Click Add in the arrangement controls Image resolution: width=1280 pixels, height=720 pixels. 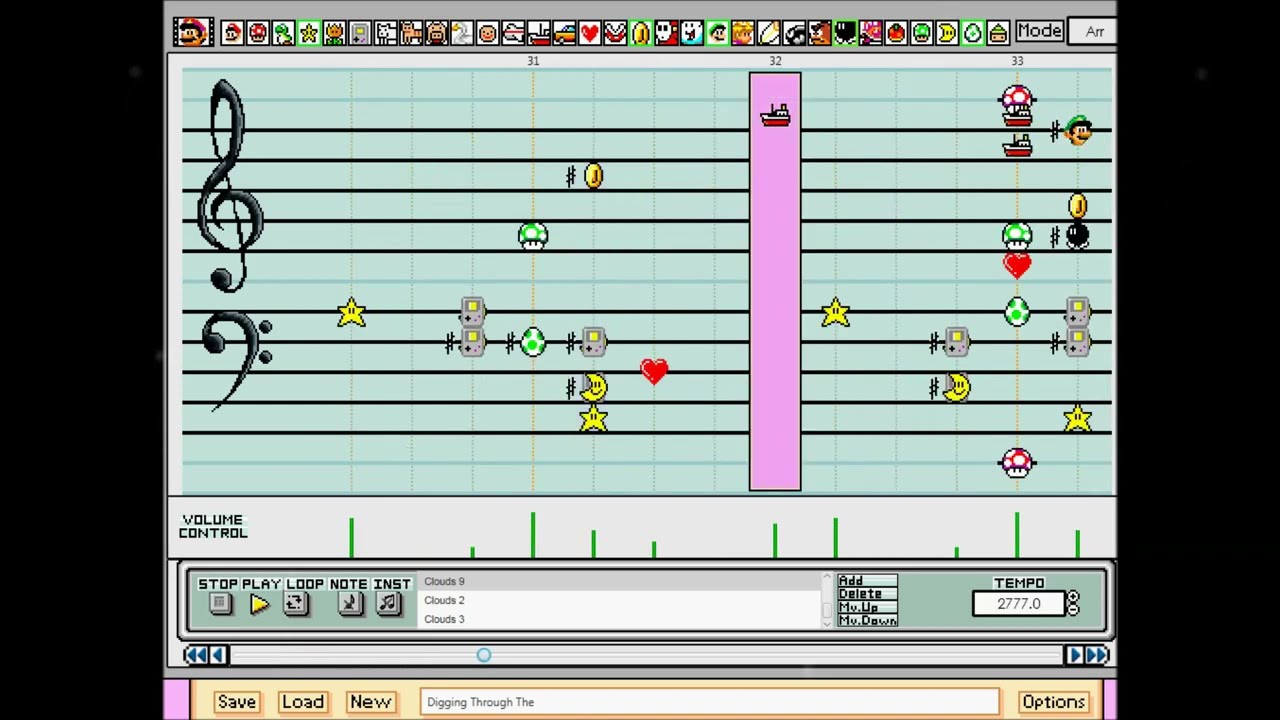867,581
